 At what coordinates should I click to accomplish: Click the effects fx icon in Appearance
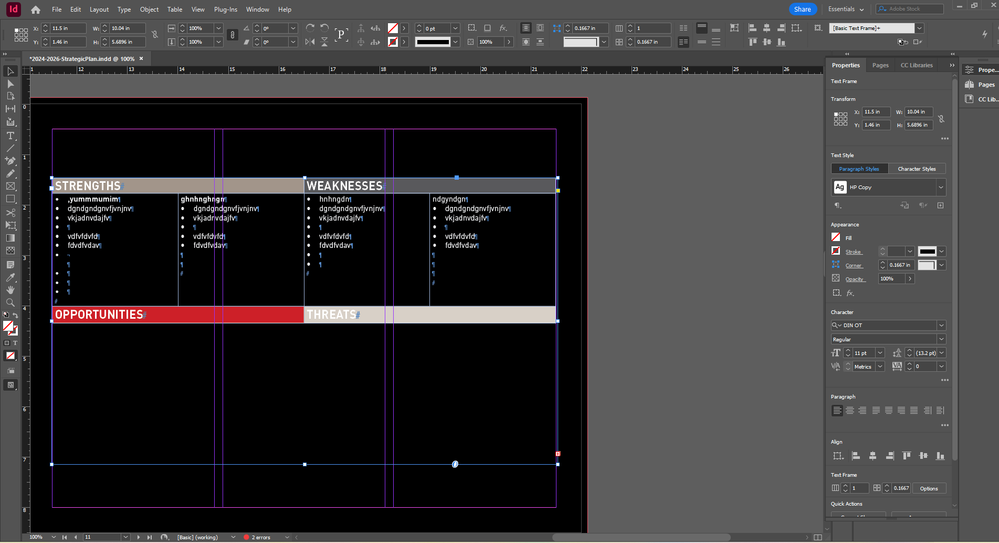click(850, 293)
